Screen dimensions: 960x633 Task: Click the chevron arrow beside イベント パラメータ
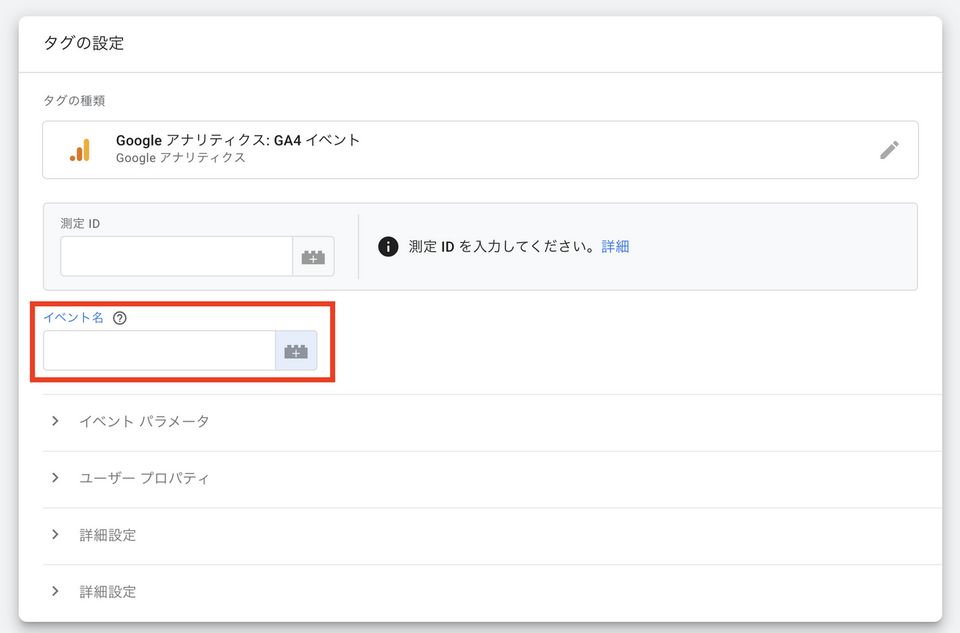point(56,421)
